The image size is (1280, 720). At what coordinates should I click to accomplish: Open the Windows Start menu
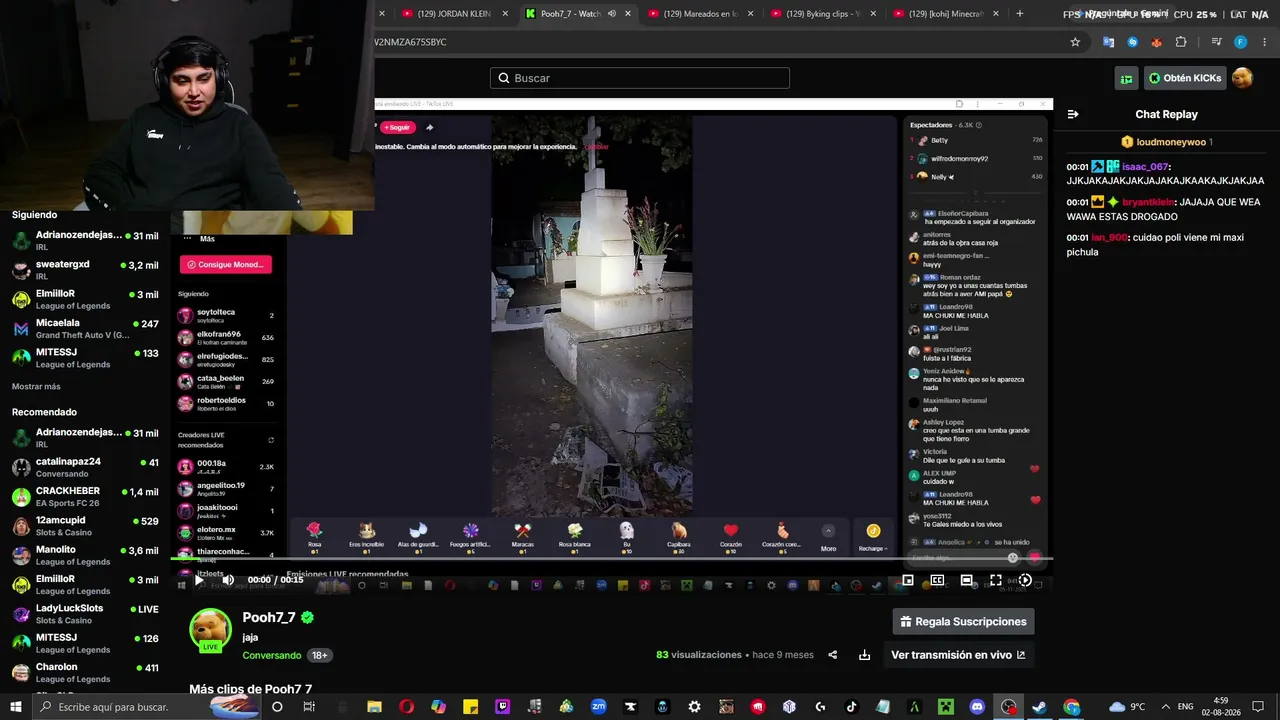(16, 707)
